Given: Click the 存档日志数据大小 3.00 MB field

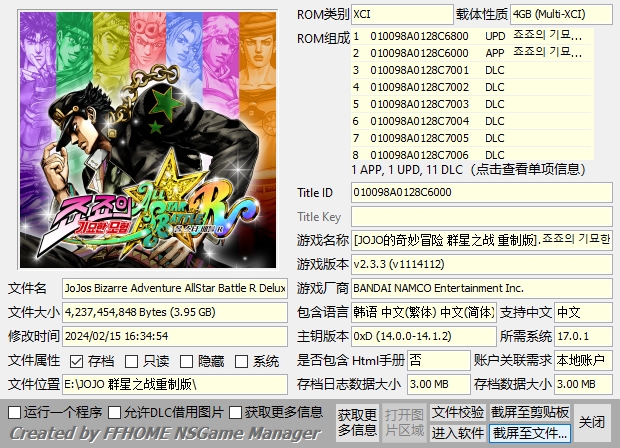Looking at the screenshot, I should 439,384.
